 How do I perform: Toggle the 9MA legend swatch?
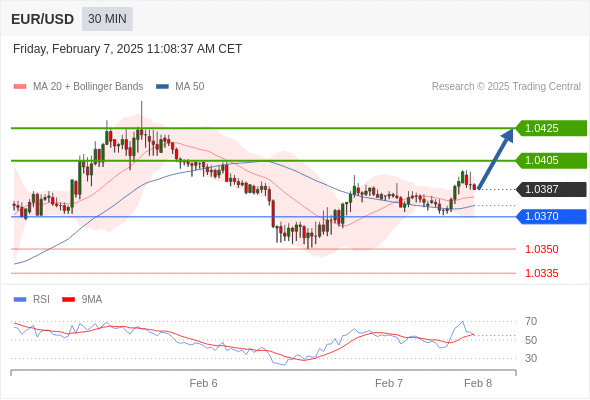(x=68, y=300)
